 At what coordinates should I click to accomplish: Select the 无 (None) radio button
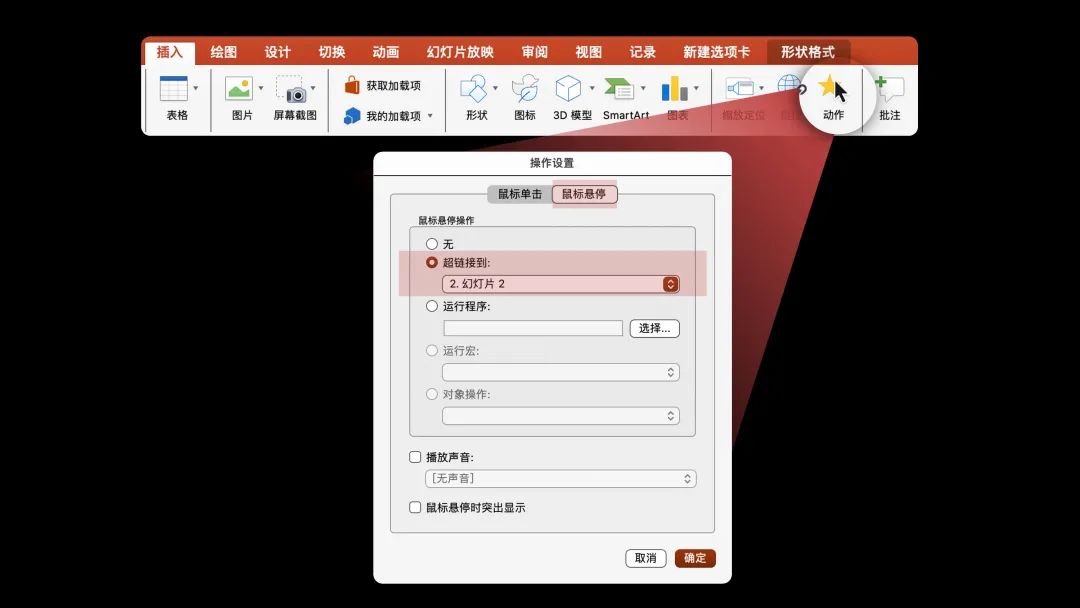[x=432, y=243]
